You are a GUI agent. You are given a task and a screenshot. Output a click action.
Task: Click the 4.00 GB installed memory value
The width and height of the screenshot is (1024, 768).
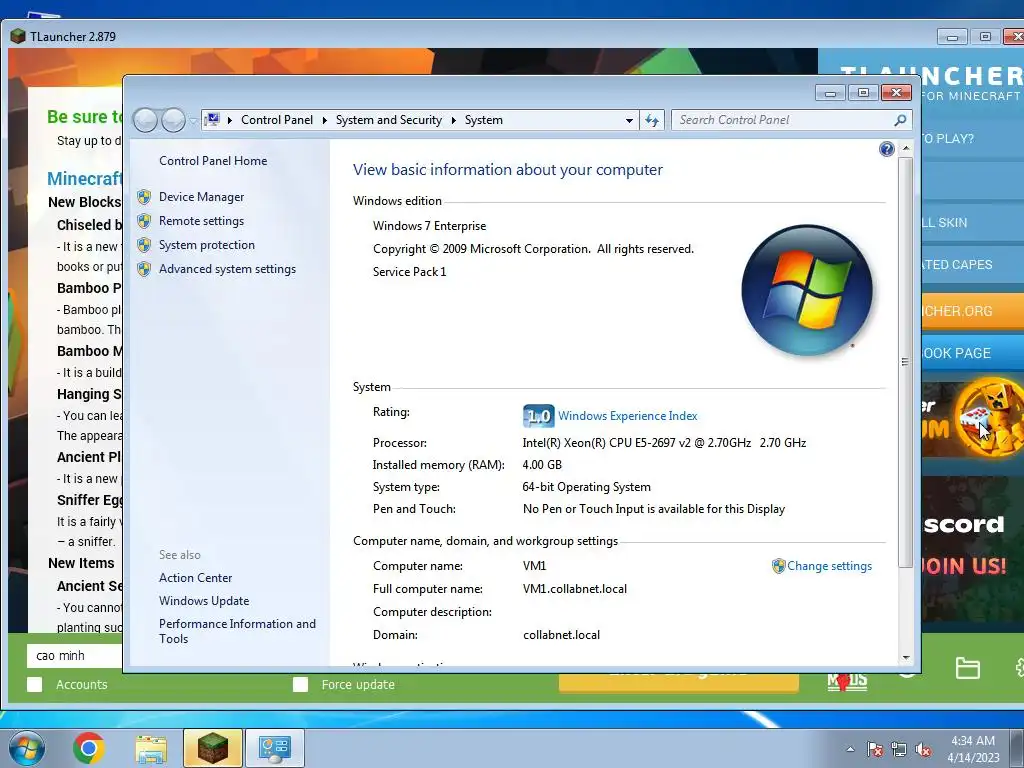coord(542,465)
